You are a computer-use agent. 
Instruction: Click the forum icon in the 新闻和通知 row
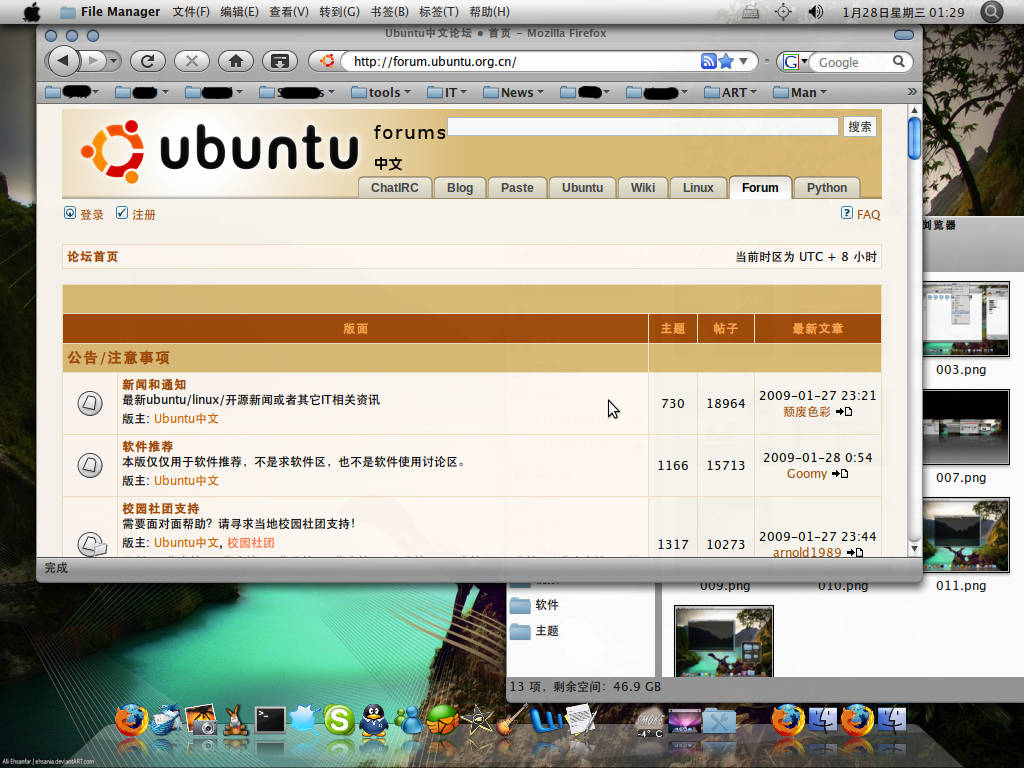tap(90, 403)
